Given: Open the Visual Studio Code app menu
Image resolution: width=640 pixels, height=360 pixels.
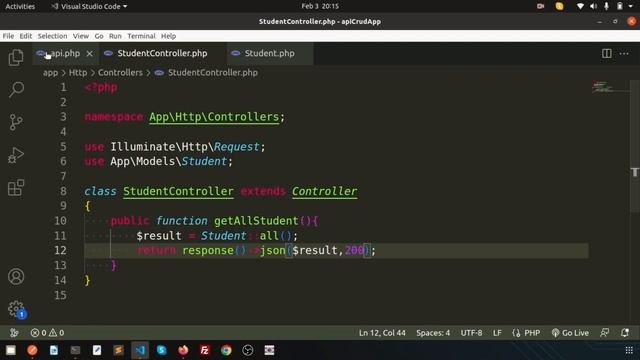Looking at the screenshot, I should point(89,6).
